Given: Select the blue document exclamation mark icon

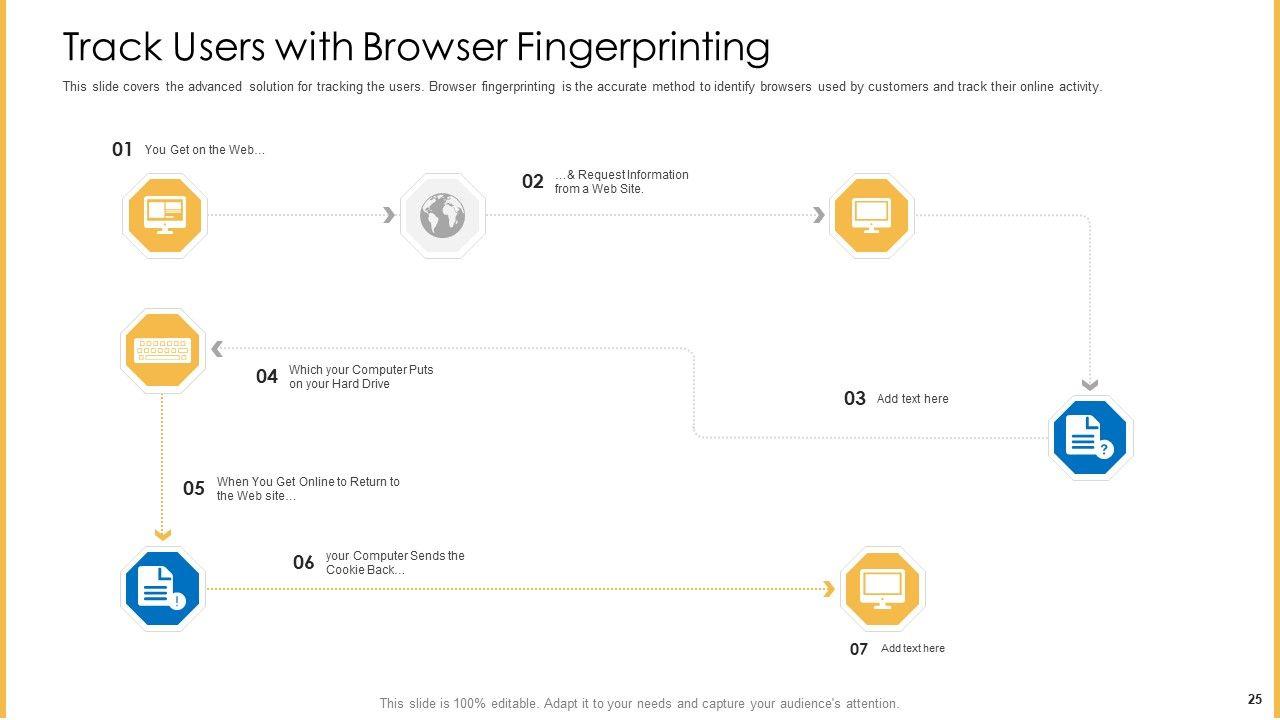Looking at the screenshot, I should [x=162, y=589].
